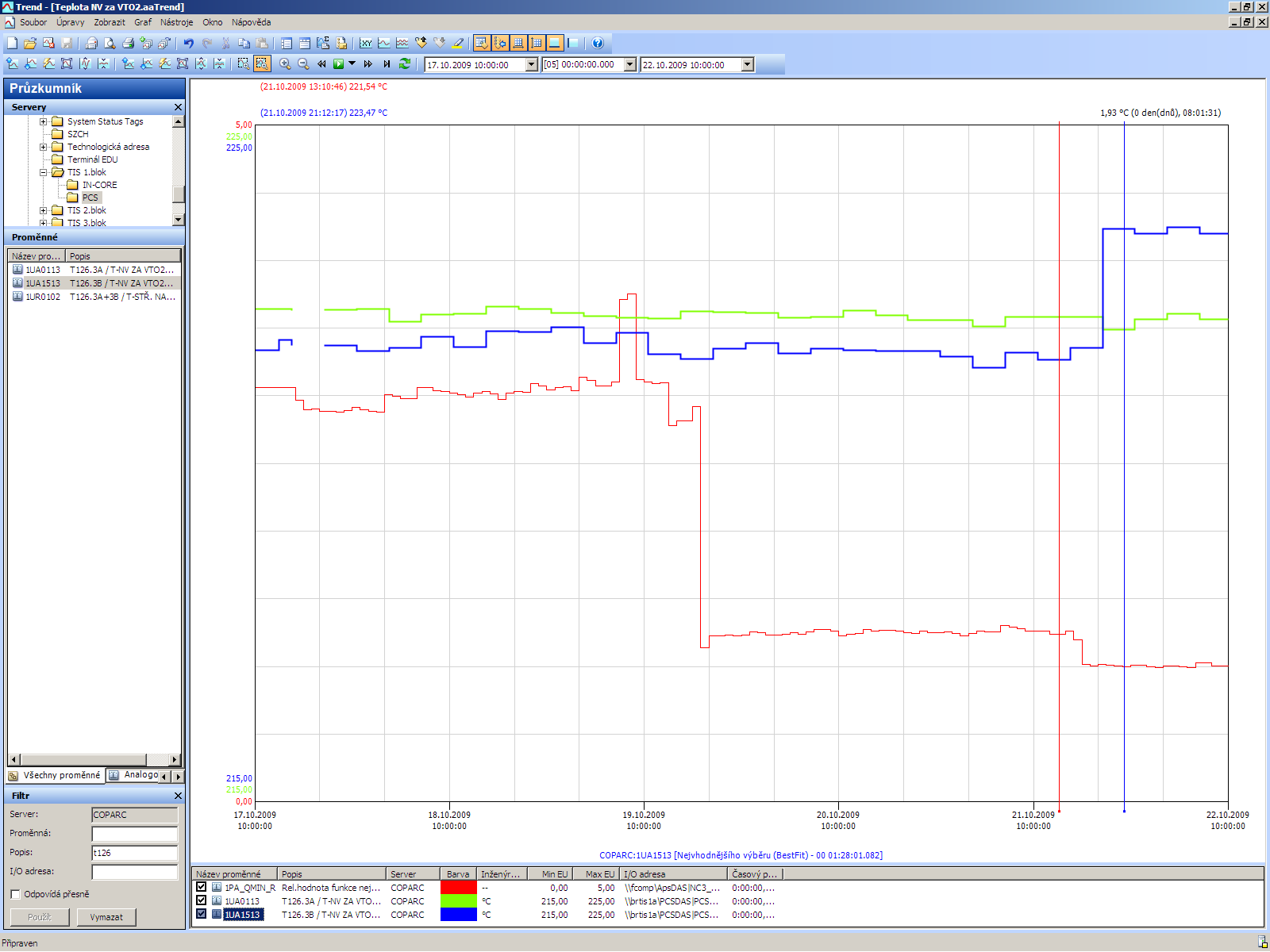Expand the System Status Tags node
The image size is (1270, 952).
tap(44, 121)
